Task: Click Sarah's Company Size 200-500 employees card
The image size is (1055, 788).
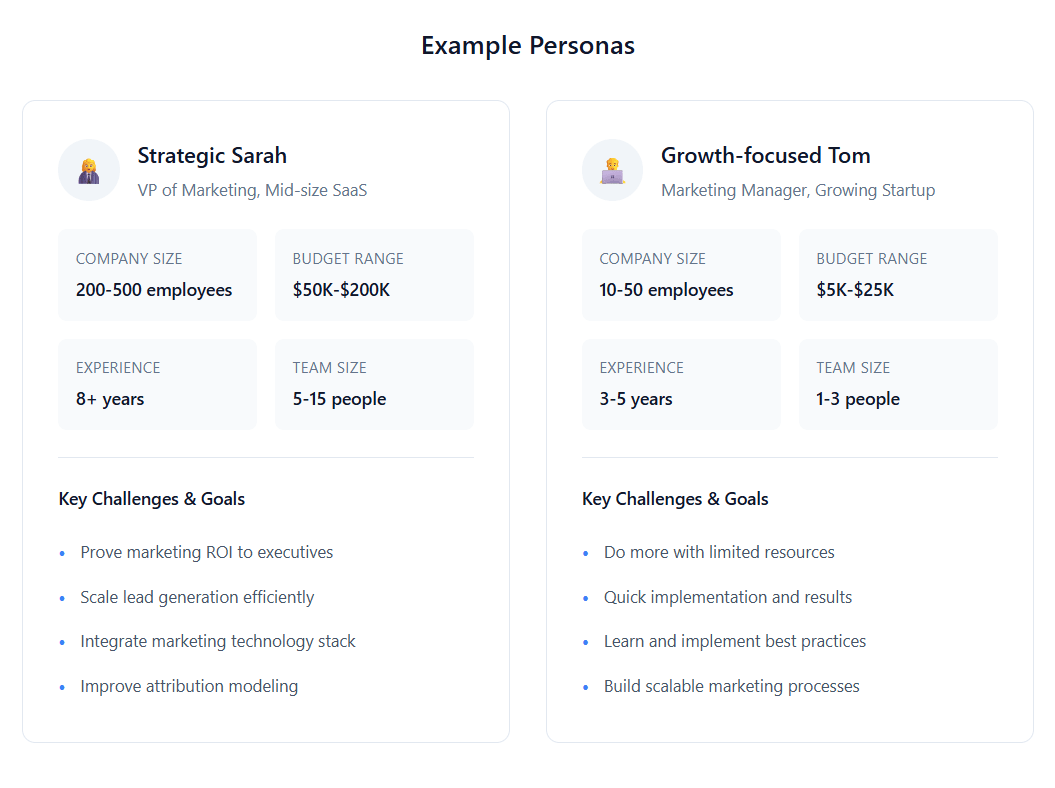Action: 157,275
